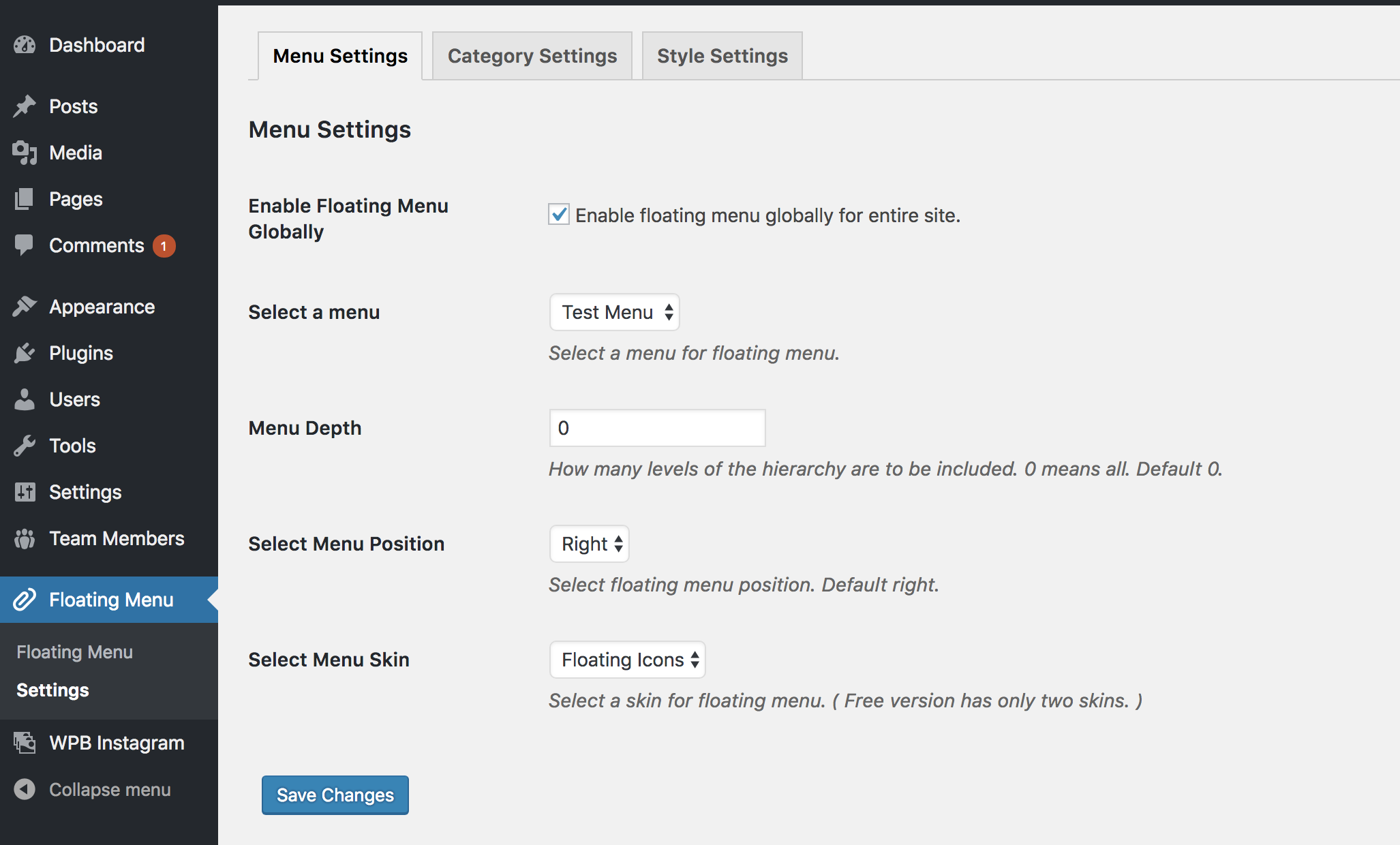Uncheck Enable floating menu globally checkbox
1400x845 pixels.
[x=559, y=215]
